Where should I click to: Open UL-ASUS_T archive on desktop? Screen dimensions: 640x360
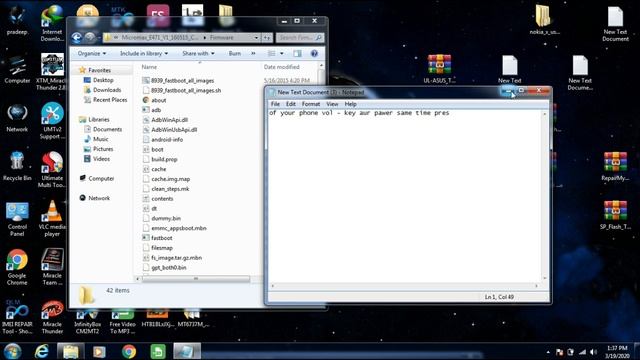pos(439,69)
